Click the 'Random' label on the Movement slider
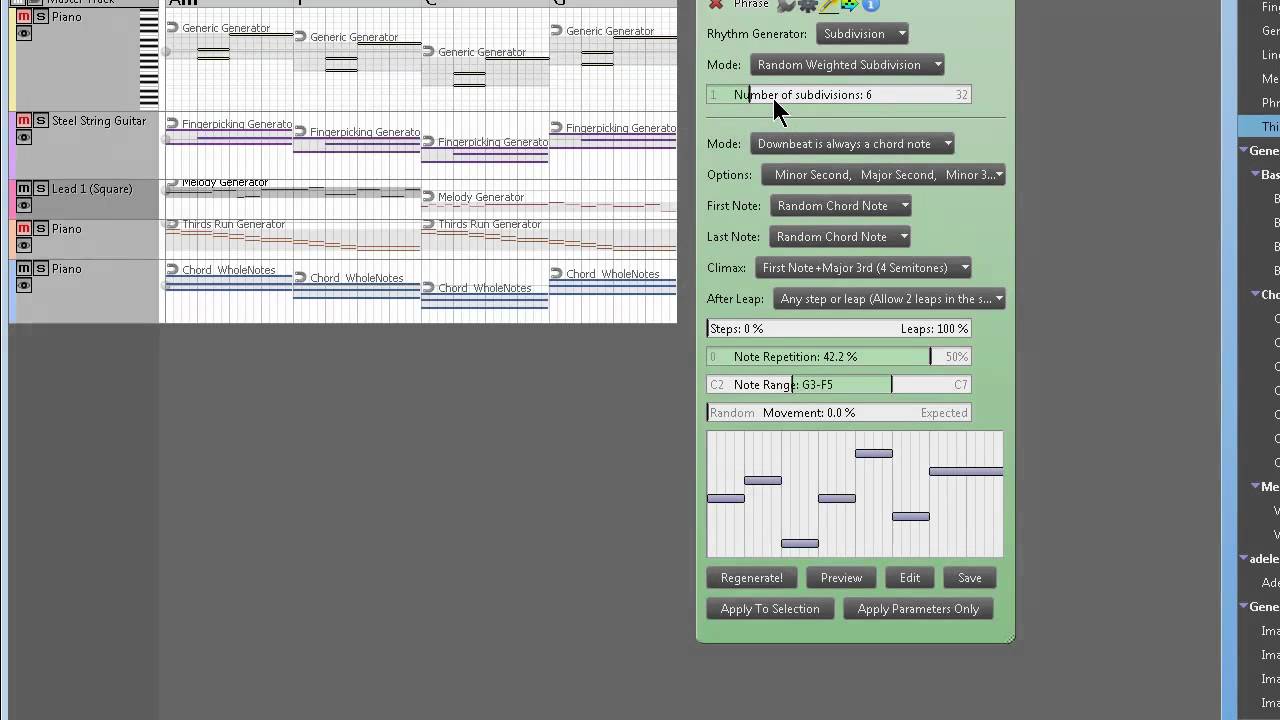This screenshot has width=1280, height=720. [732, 413]
